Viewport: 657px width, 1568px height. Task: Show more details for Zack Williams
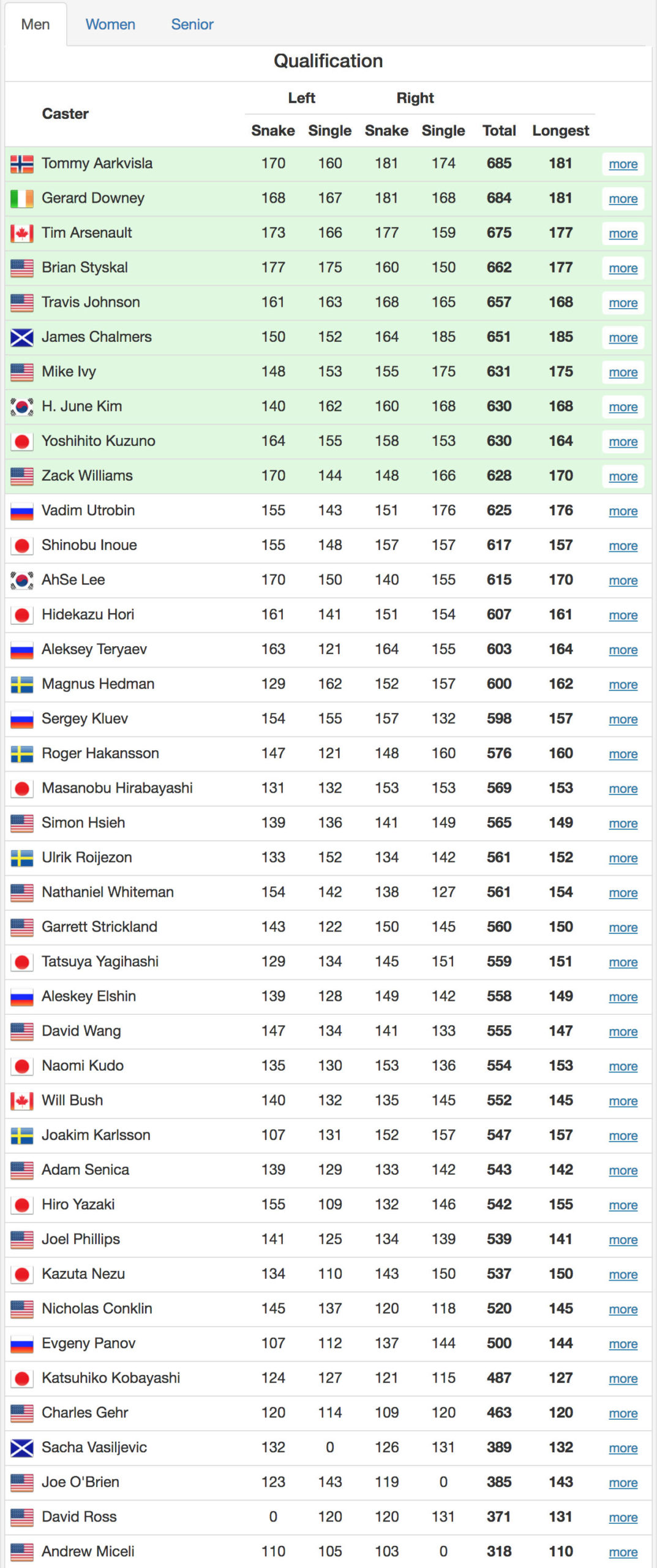coord(623,477)
